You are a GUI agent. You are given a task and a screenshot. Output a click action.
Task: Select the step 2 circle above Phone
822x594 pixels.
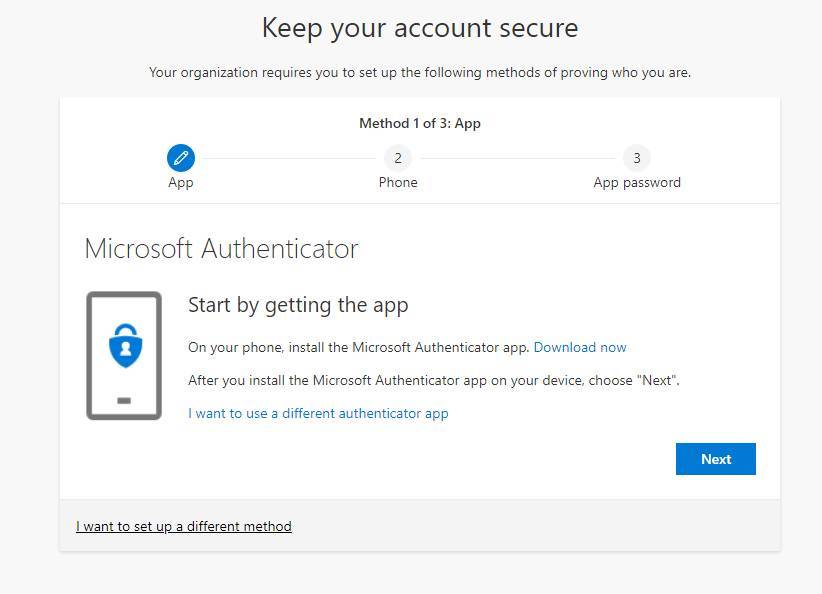point(398,158)
